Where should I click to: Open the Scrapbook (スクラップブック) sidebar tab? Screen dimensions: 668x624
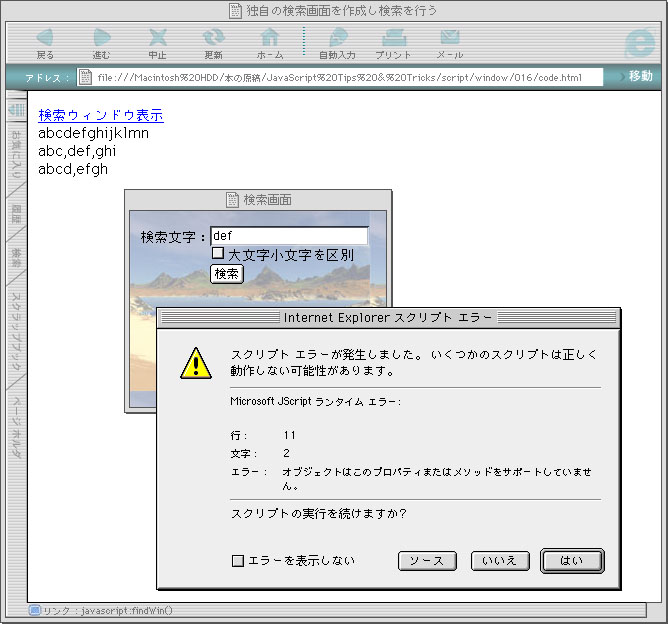coord(16,331)
